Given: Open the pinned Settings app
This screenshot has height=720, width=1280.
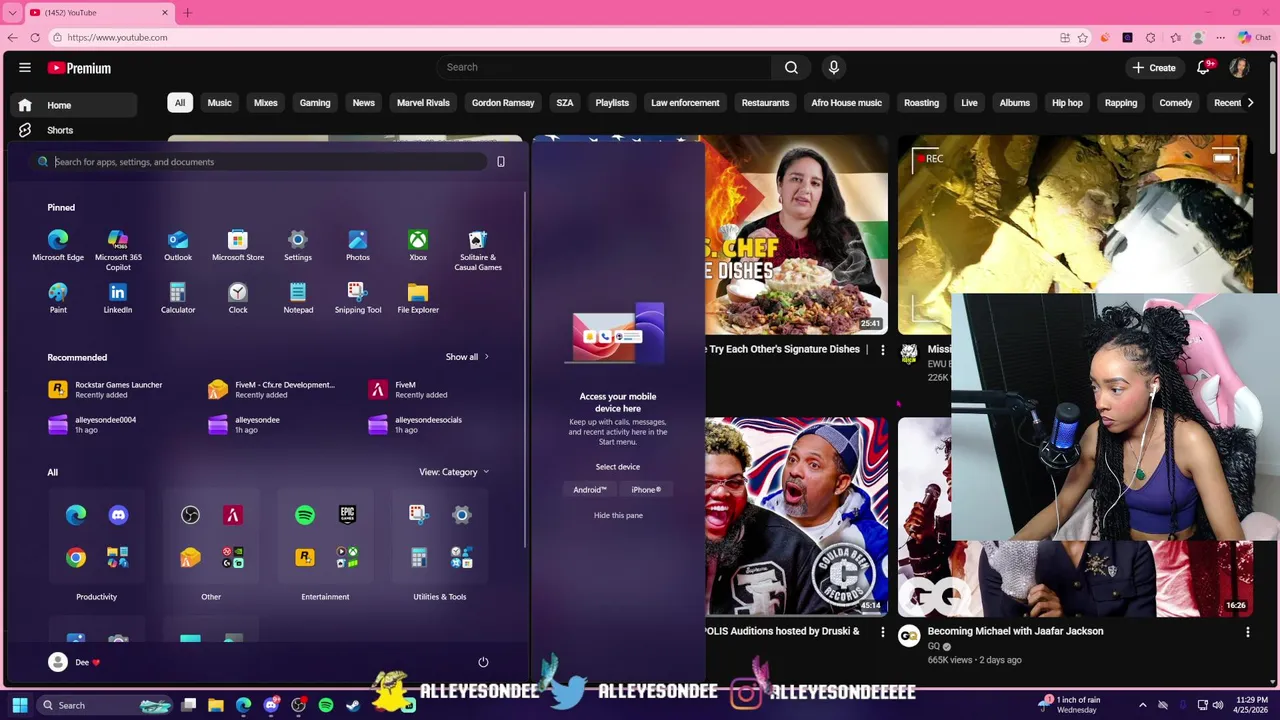Looking at the screenshot, I should [298, 246].
